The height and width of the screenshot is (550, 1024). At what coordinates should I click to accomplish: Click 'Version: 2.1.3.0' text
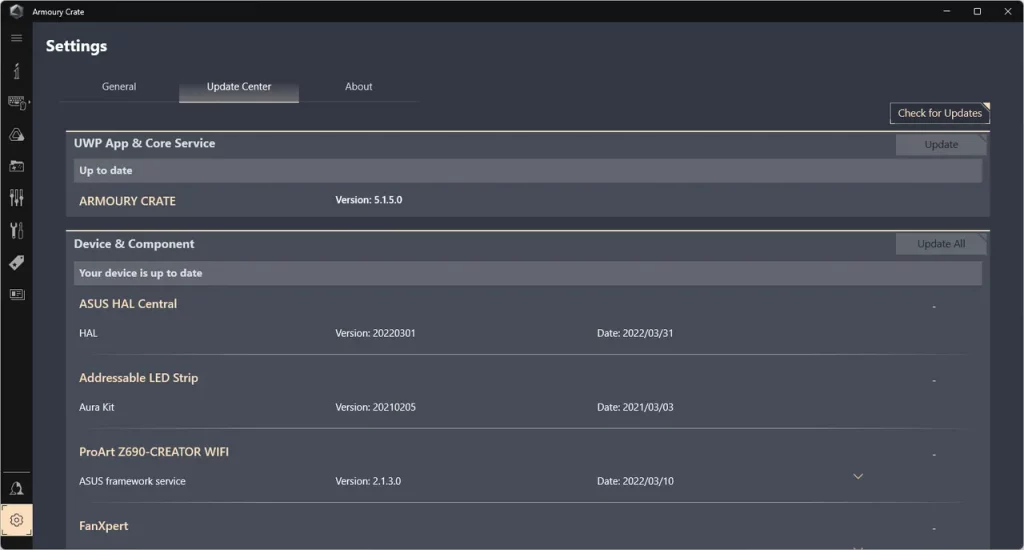(368, 481)
